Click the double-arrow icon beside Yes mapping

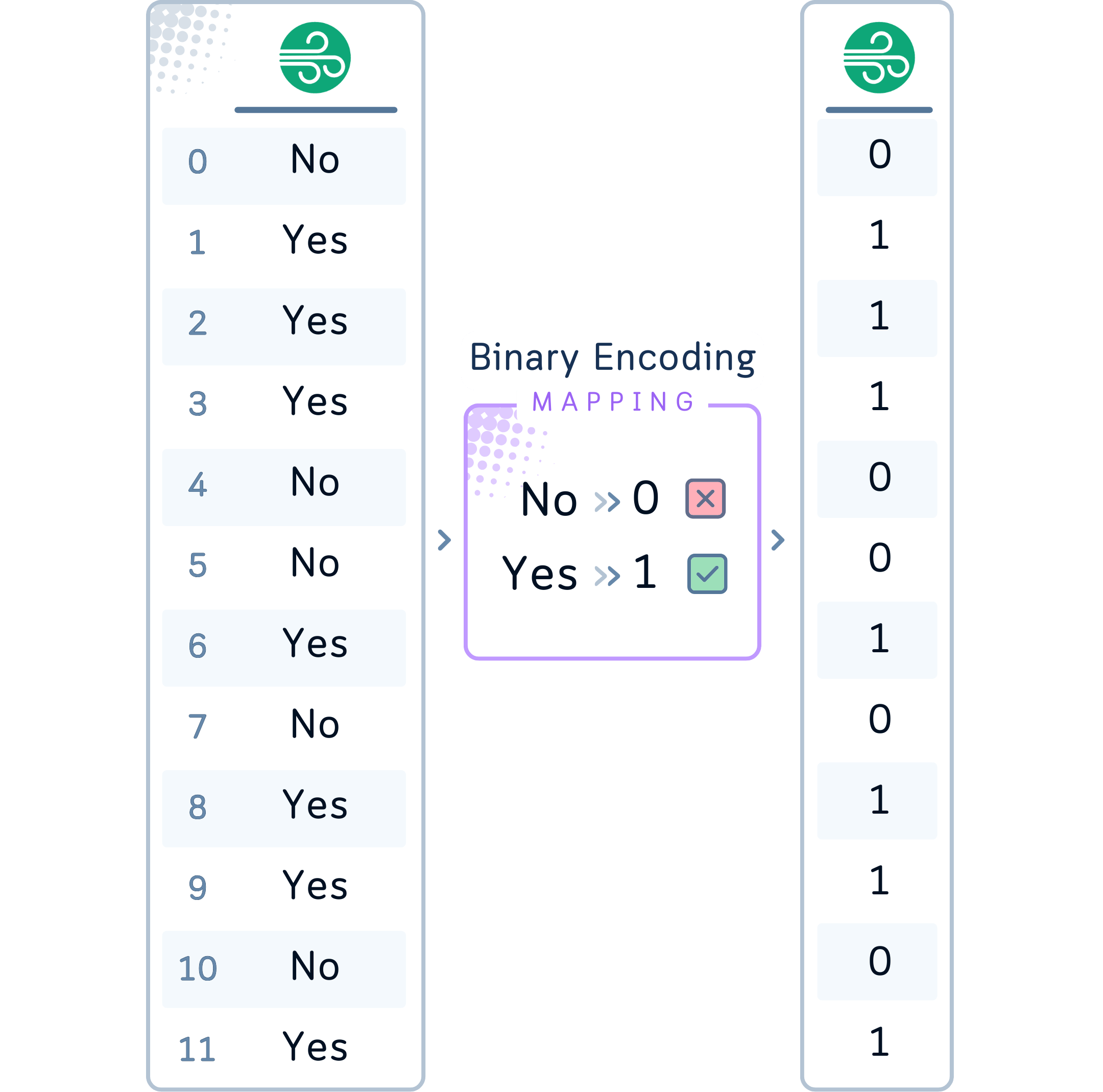point(607,576)
